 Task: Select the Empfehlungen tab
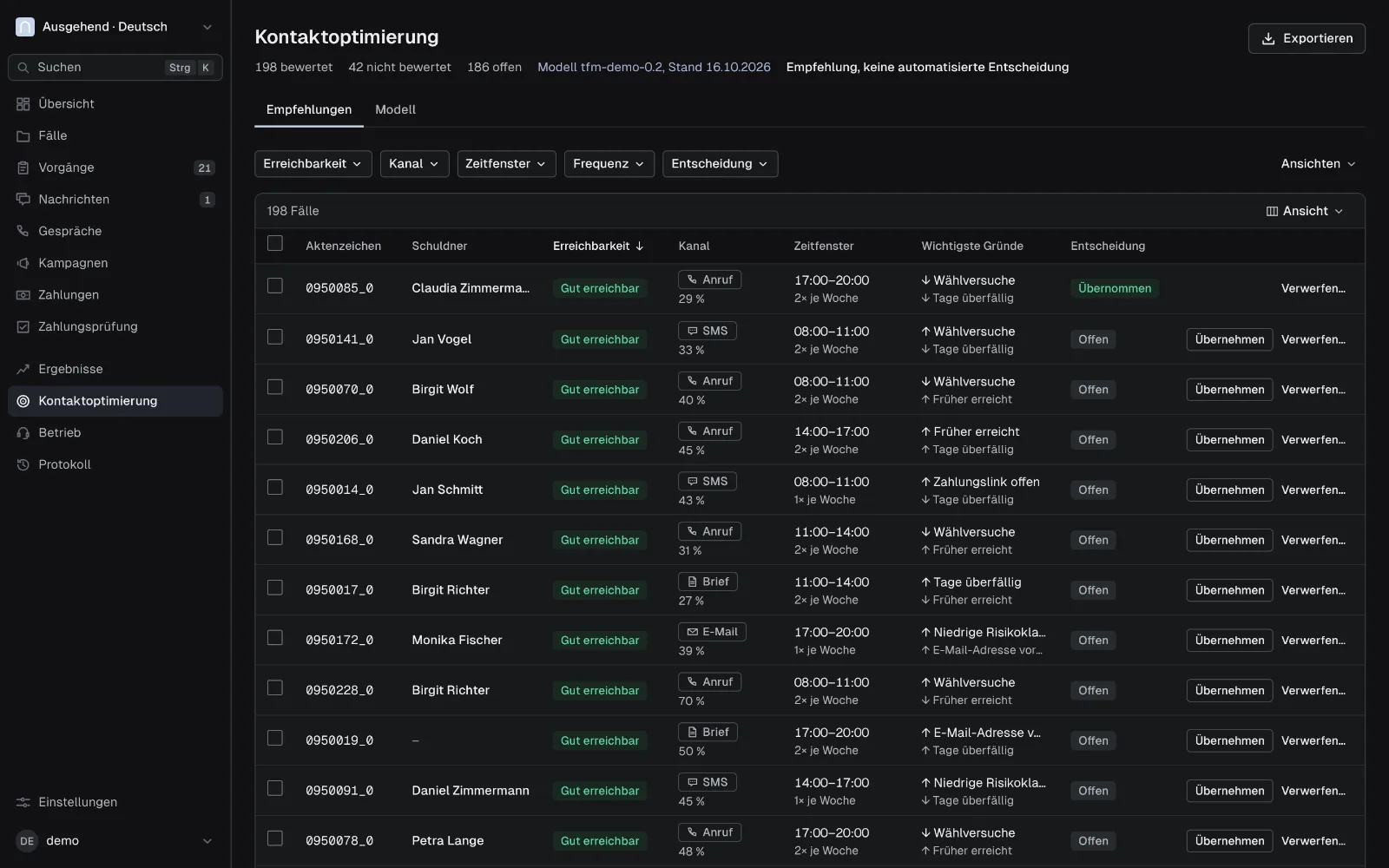click(309, 110)
